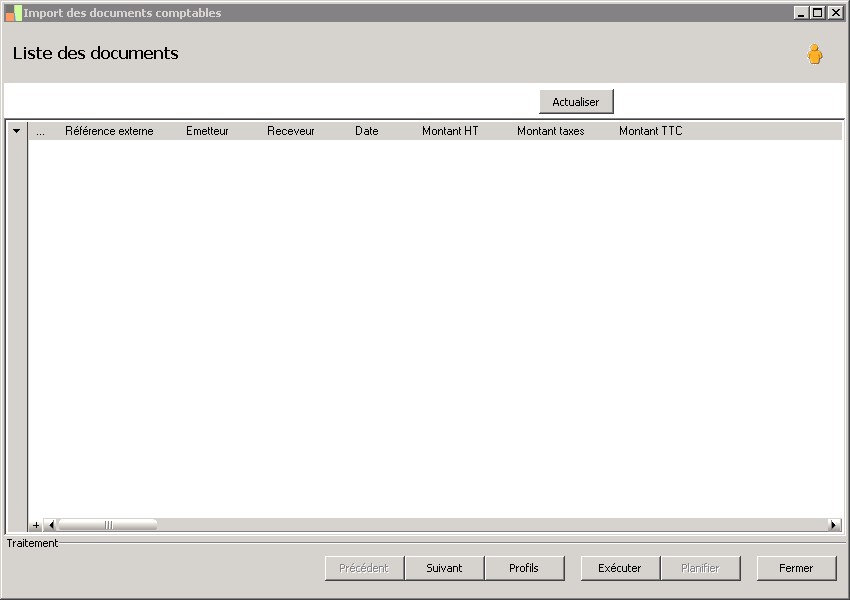Close the dialog using Fermer
The width and height of the screenshot is (850, 600).
796,568
